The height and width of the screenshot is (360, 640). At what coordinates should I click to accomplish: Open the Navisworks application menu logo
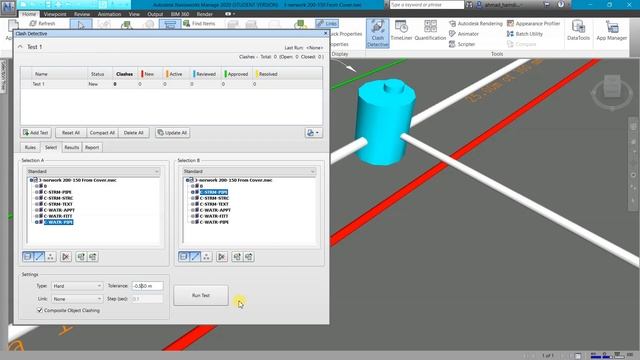[x=8, y=7]
